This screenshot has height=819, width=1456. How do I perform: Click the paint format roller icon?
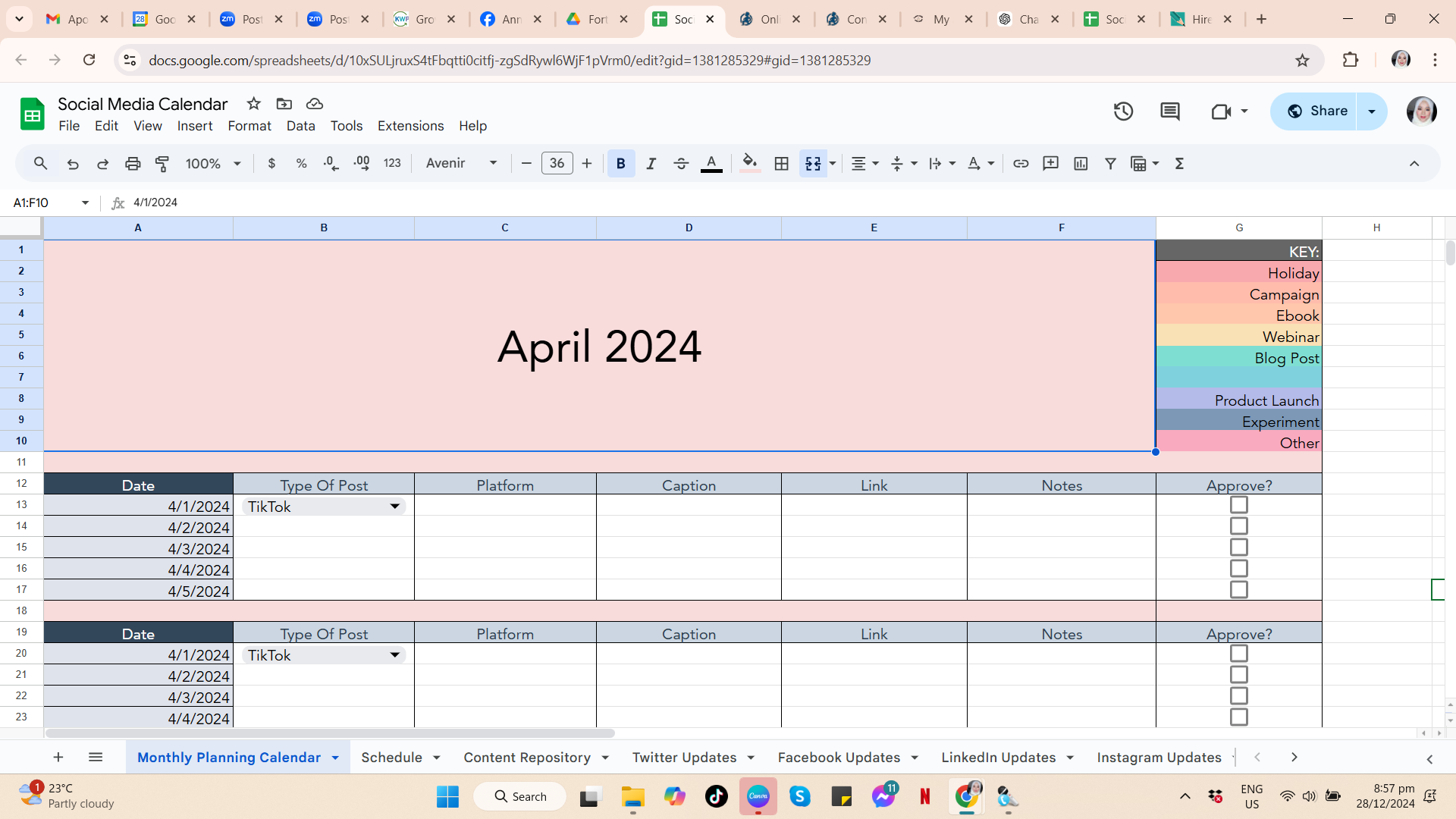[162, 163]
